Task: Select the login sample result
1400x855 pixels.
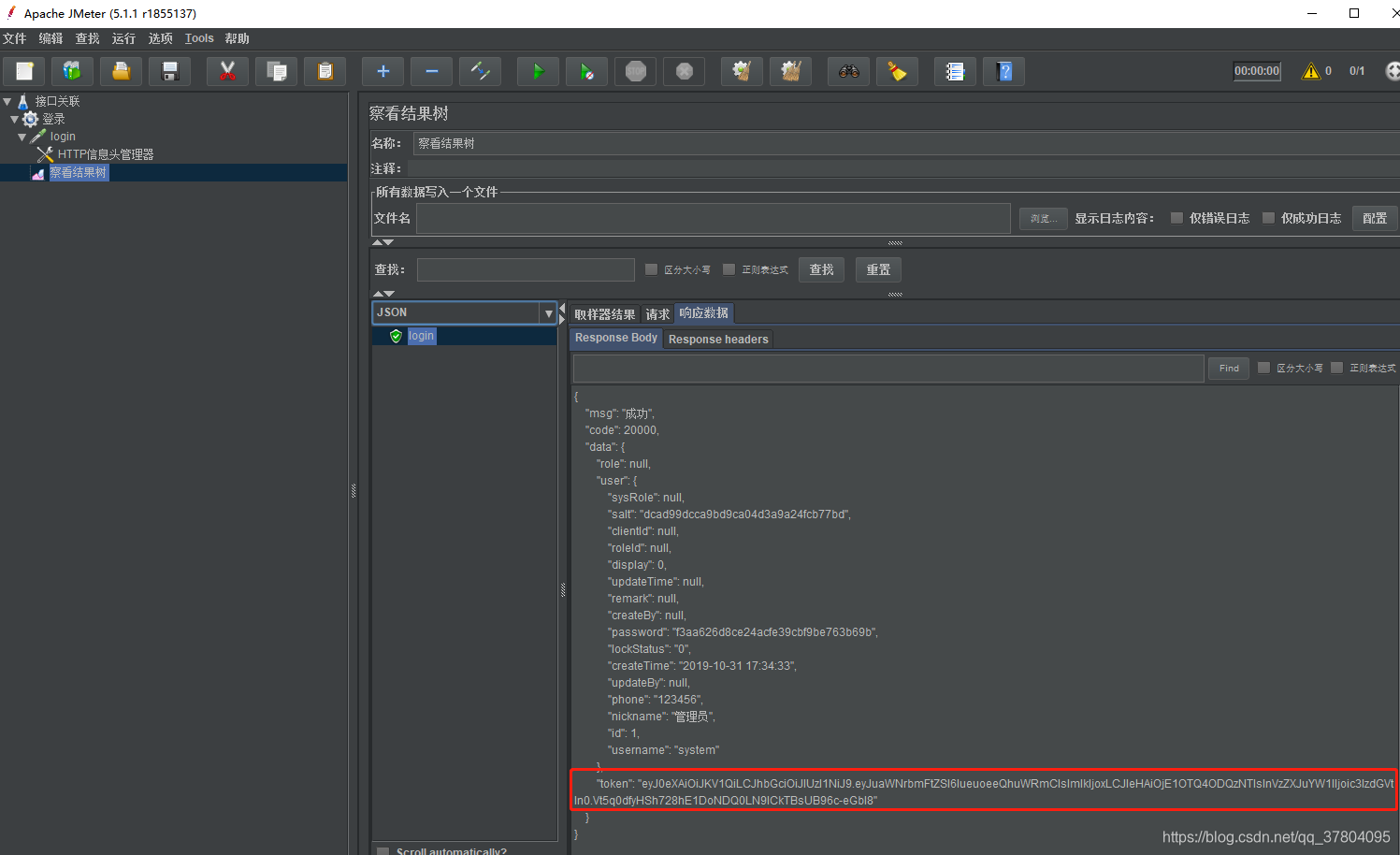Action: point(421,336)
